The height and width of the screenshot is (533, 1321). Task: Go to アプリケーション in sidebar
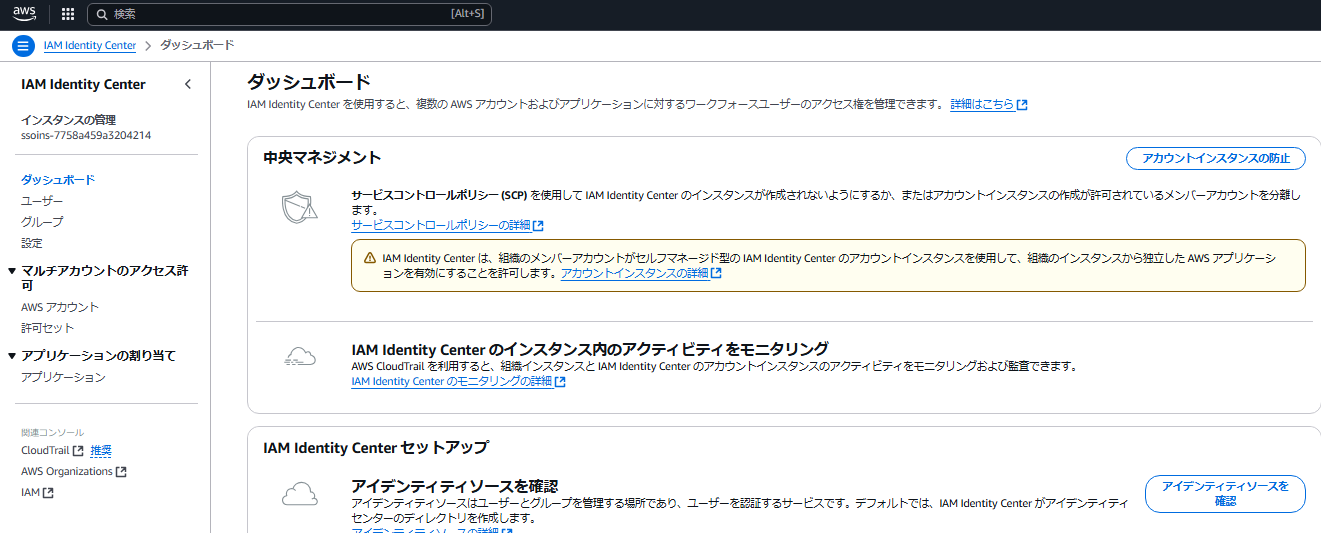click(x=63, y=377)
